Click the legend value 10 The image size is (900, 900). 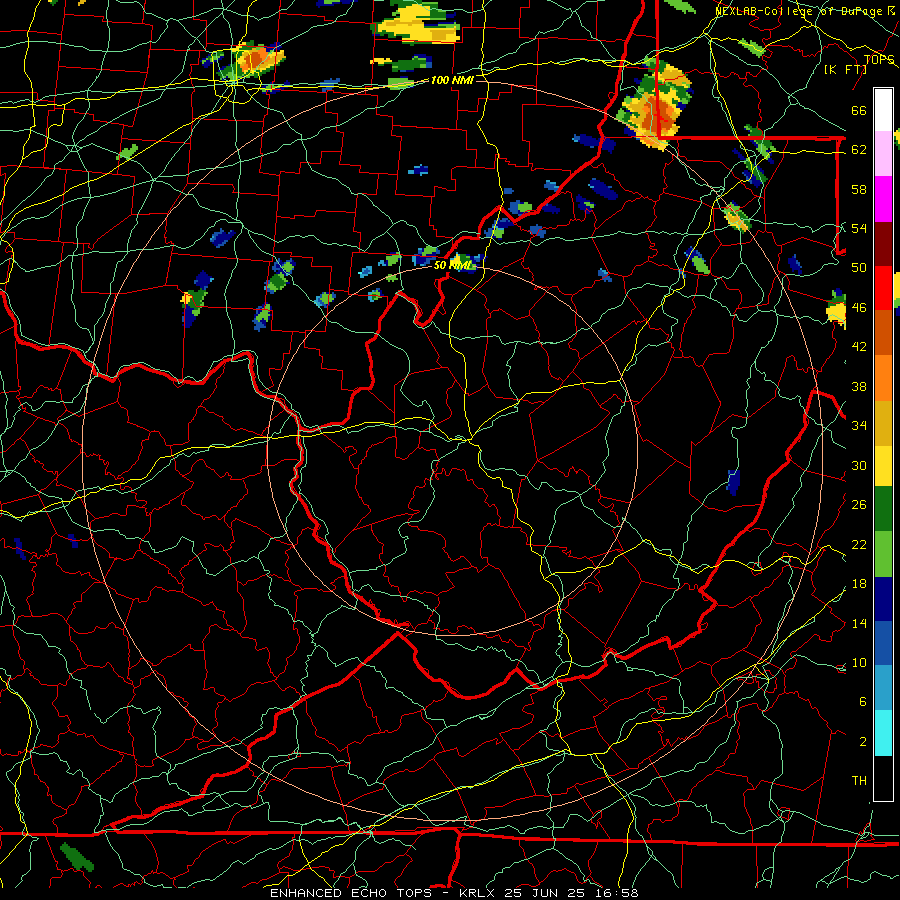coord(859,662)
